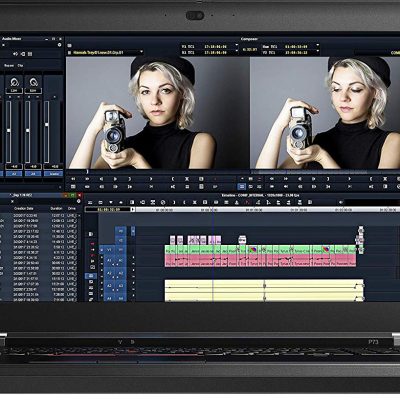Screen dimensions: 400x400
Task: Adjust the first pan knob in Audio Mixer
Action: [x=14, y=82]
